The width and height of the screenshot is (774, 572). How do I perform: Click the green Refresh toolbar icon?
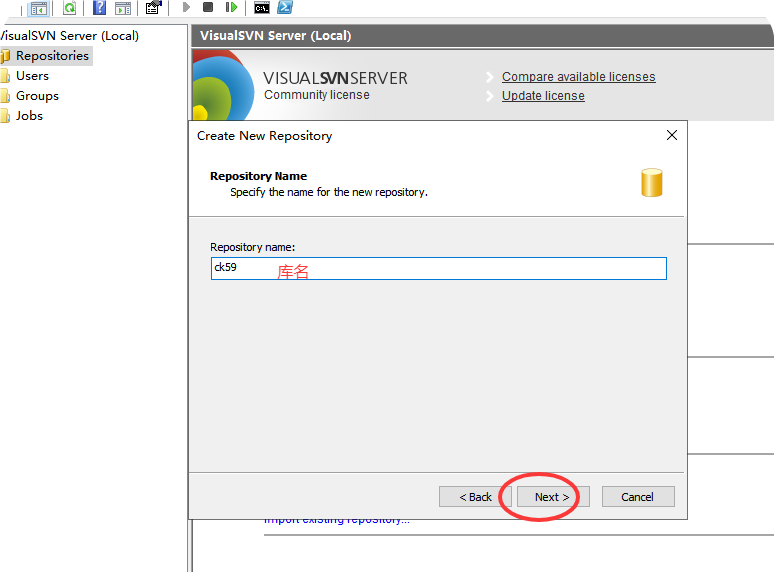[x=70, y=7]
